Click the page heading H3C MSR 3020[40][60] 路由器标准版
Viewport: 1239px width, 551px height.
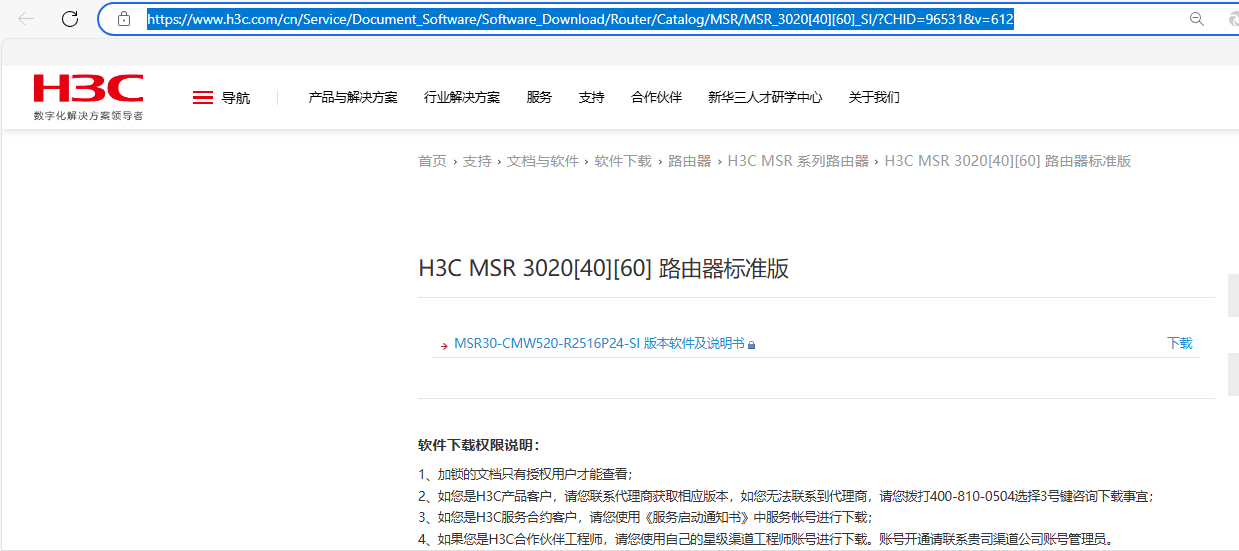tap(603, 269)
